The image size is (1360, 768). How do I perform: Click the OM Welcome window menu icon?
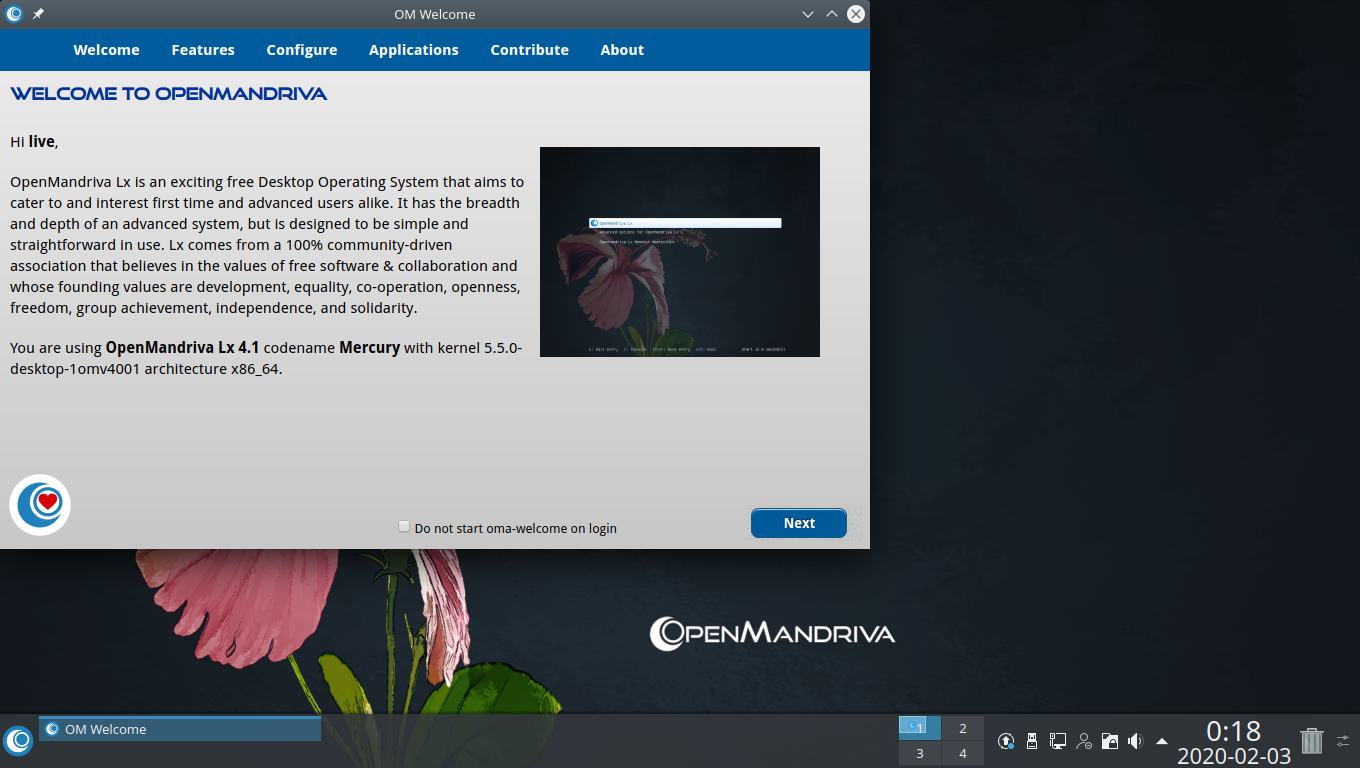tap(14, 14)
